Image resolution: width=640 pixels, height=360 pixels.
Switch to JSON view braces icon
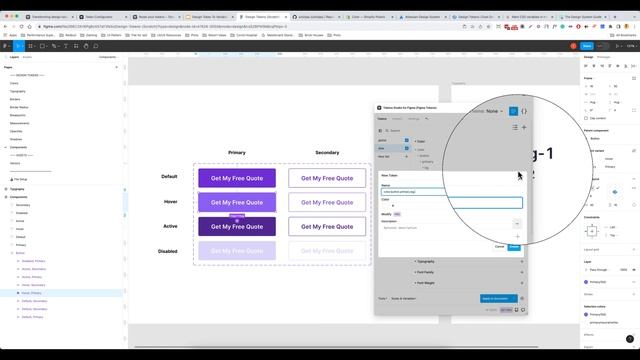coord(524,111)
